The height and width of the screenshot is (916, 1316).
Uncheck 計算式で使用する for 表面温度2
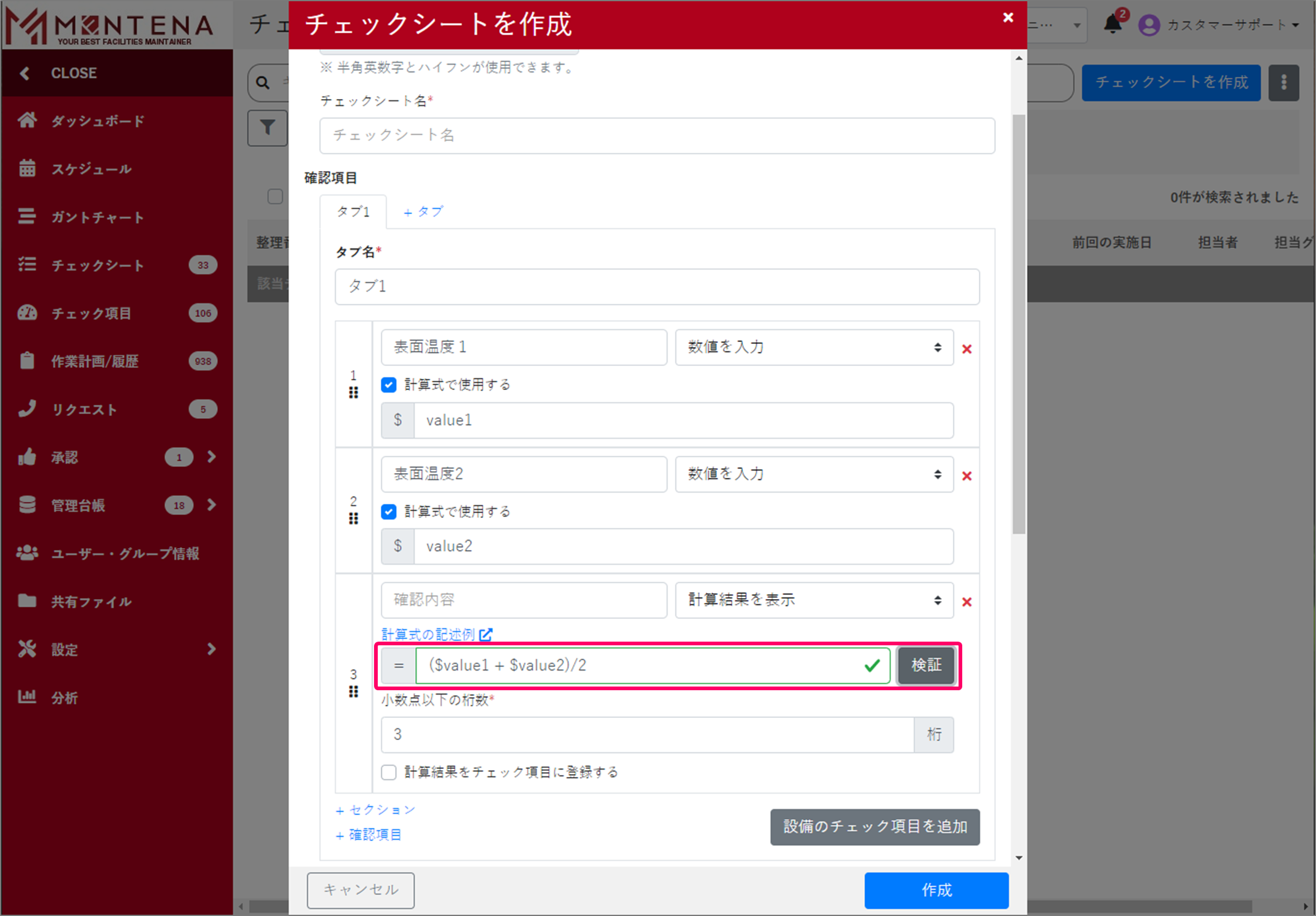389,511
